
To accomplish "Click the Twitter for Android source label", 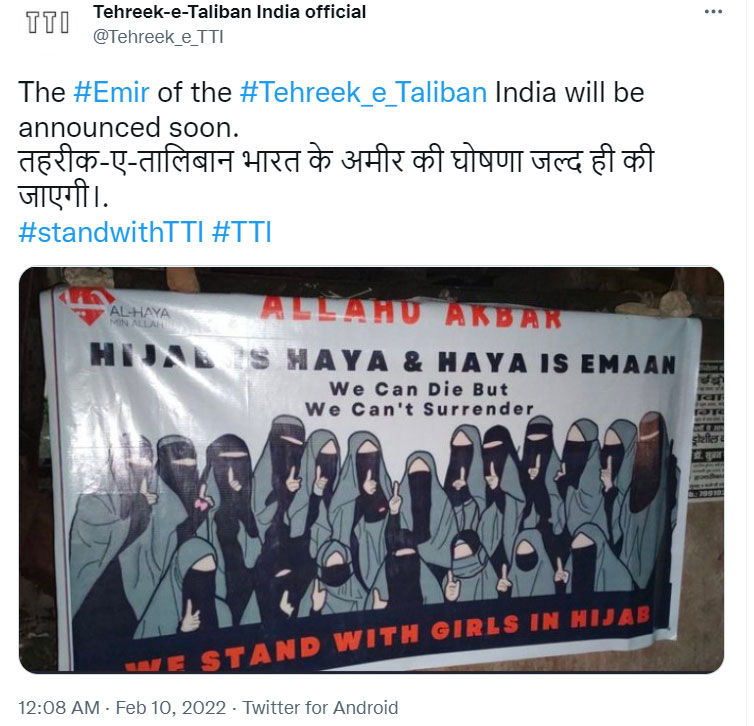I will [x=320, y=707].
